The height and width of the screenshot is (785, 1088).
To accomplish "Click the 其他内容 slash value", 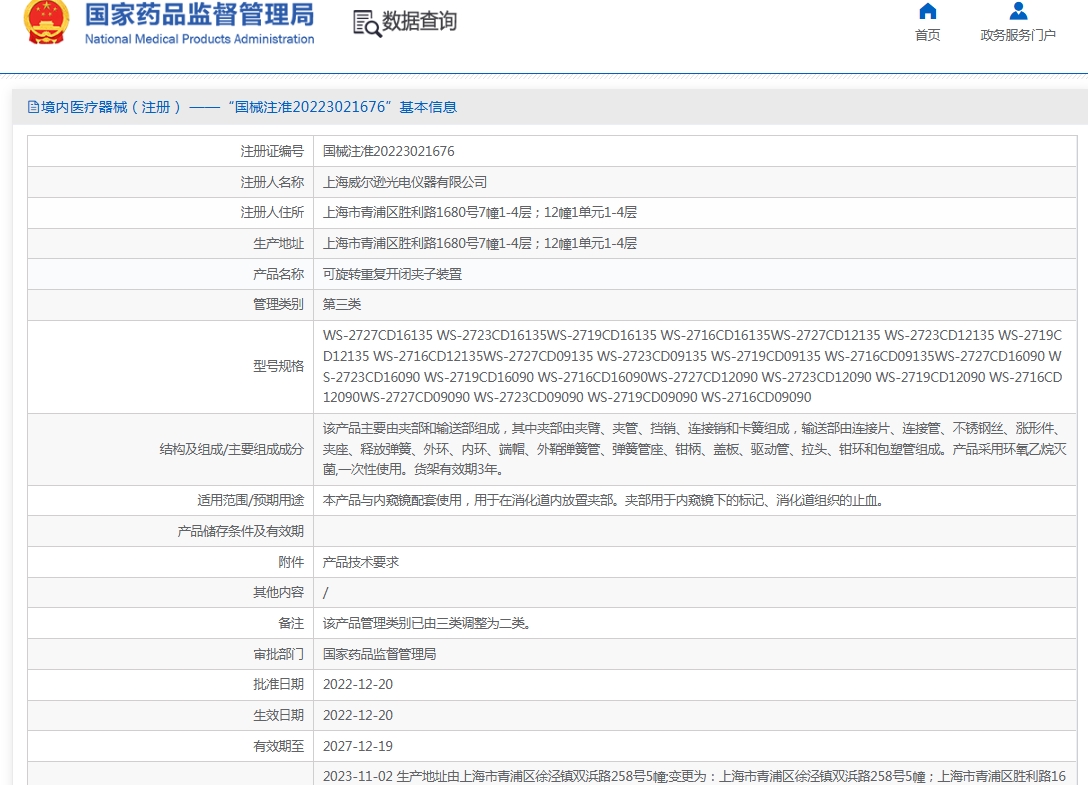I will coord(325,593).
